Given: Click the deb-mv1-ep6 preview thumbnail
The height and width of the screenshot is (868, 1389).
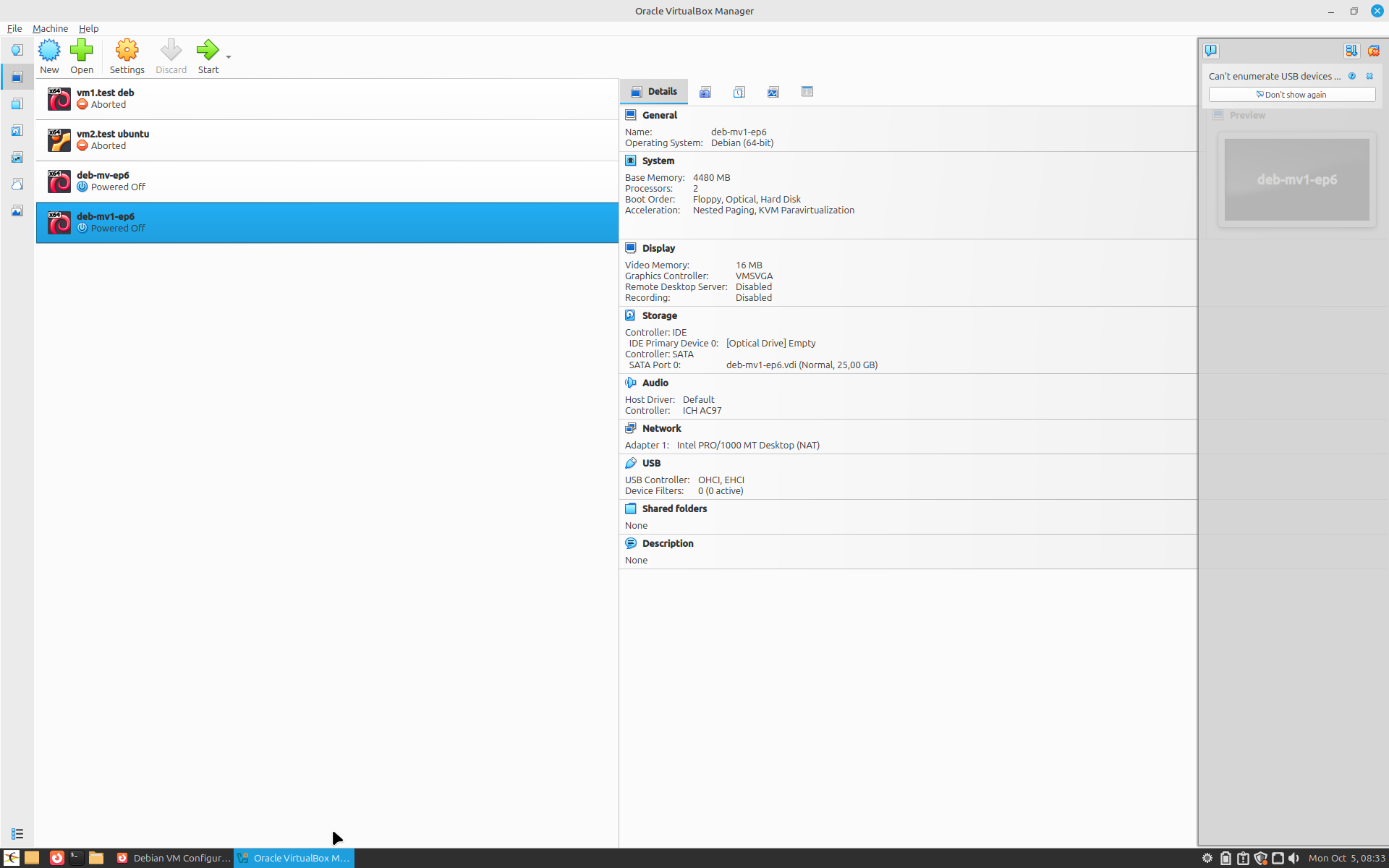Looking at the screenshot, I should click(x=1296, y=179).
